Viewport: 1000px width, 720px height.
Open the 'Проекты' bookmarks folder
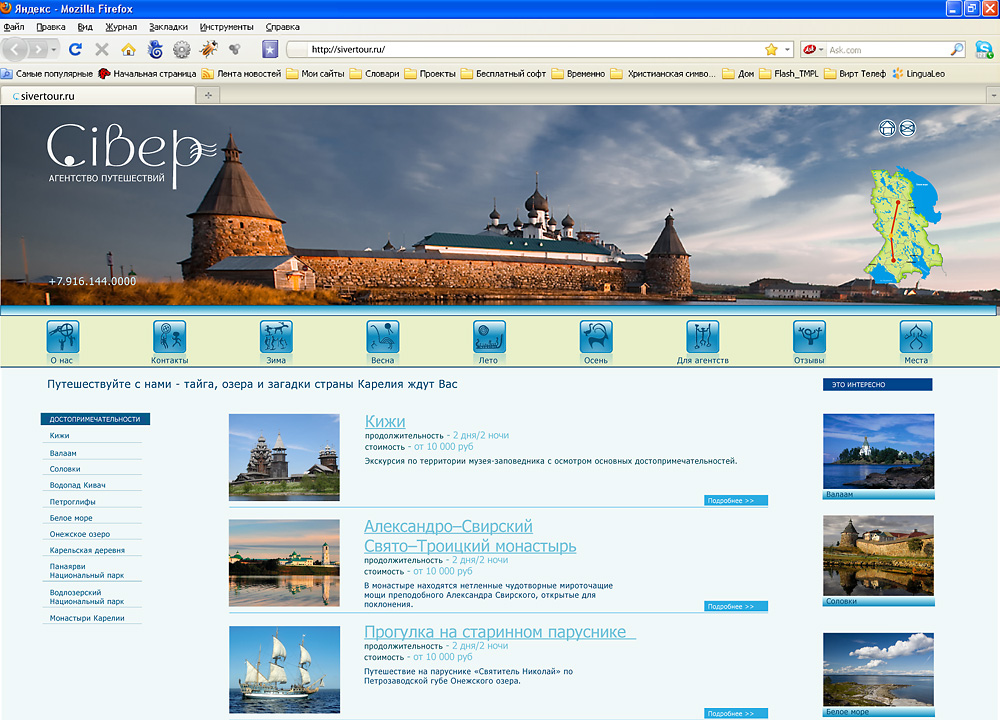pyautogui.click(x=430, y=74)
